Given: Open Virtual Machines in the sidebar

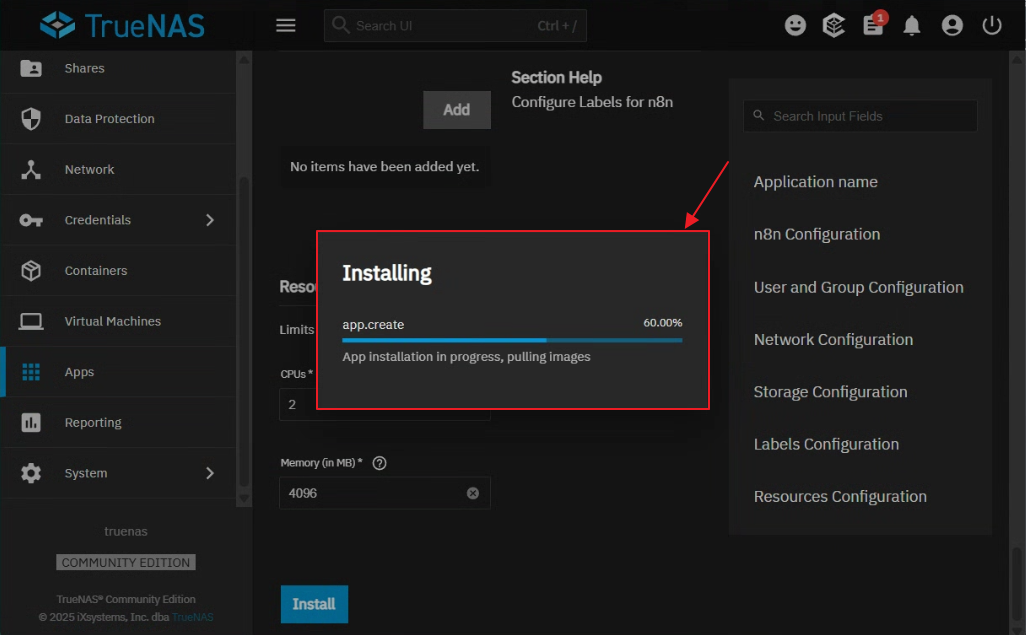Looking at the screenshot, I should pyautogui.click(x=118, y=321).
